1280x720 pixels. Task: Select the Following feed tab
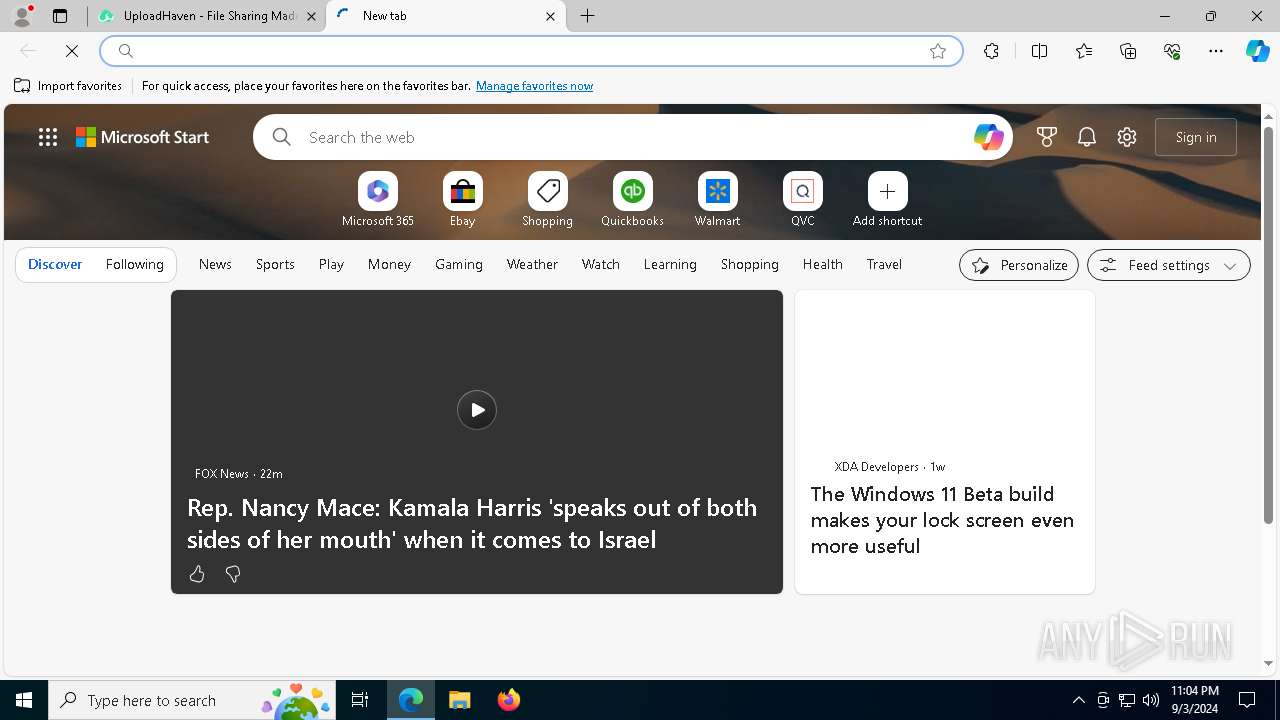135,264
